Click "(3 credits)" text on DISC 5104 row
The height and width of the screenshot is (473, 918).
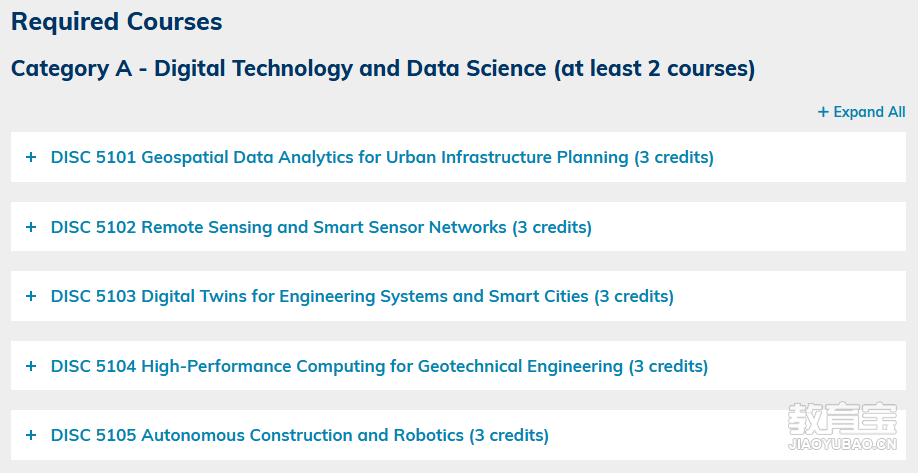point(669,366)
